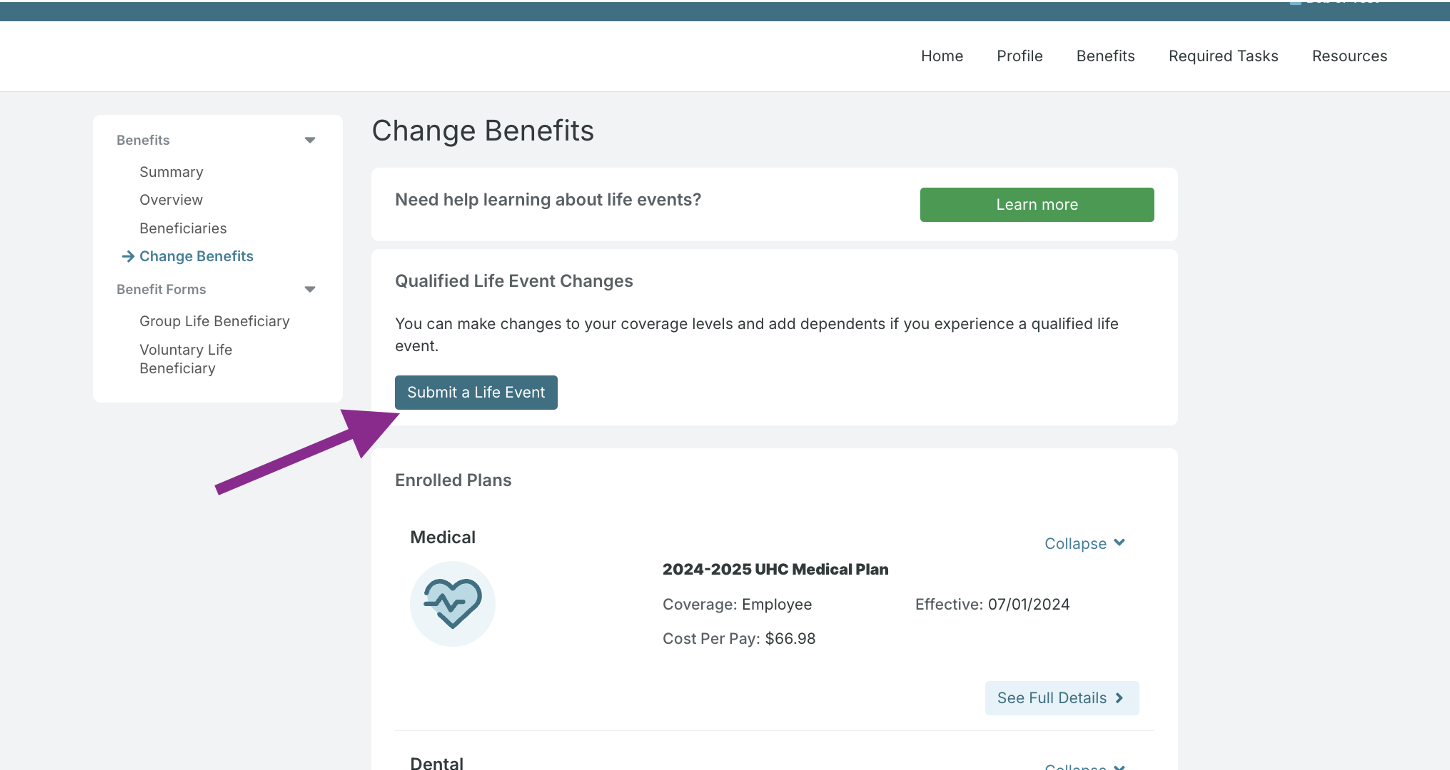
Task: Select Change Benefits sidebar link
Action: click(x=197, y=256)
